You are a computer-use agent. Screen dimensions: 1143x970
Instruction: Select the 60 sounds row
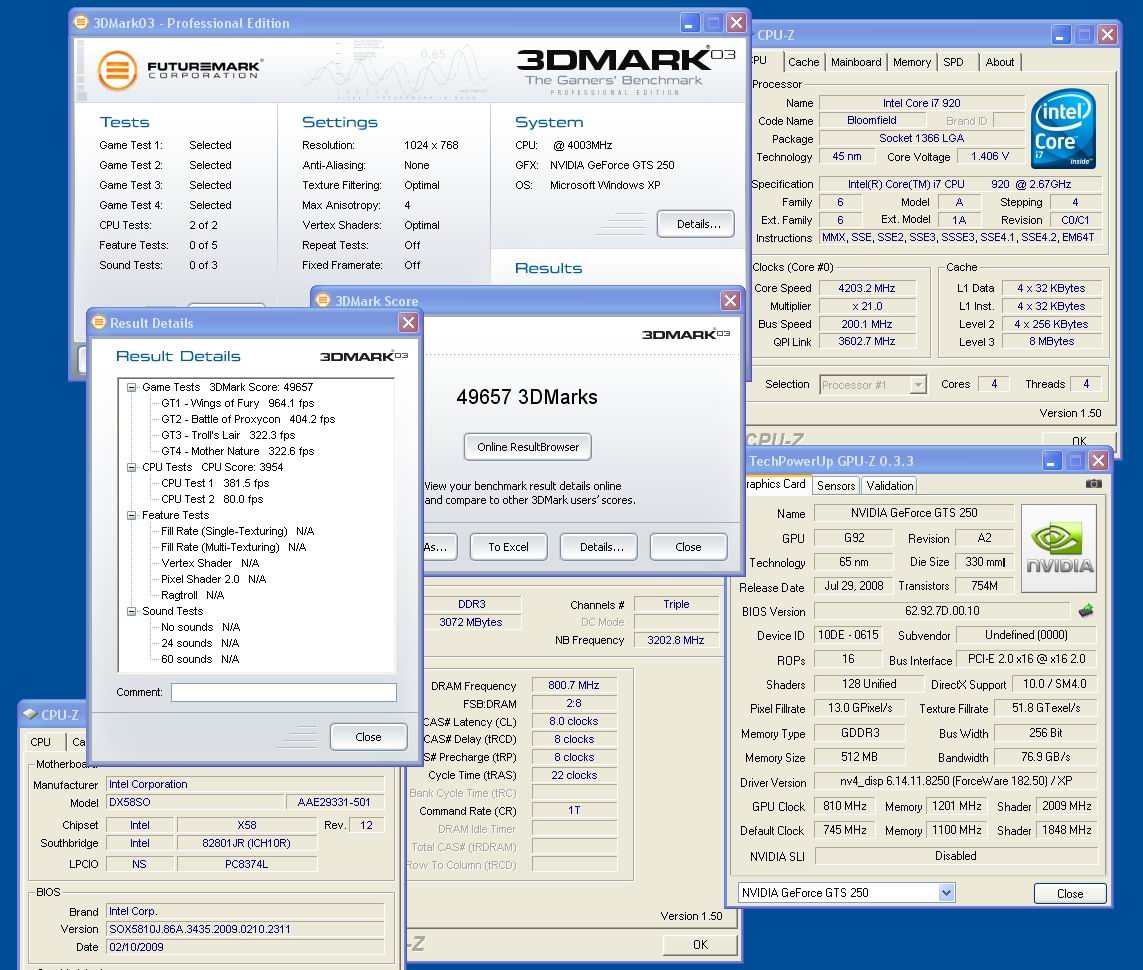pyautogui.click(x=200, y=660)
